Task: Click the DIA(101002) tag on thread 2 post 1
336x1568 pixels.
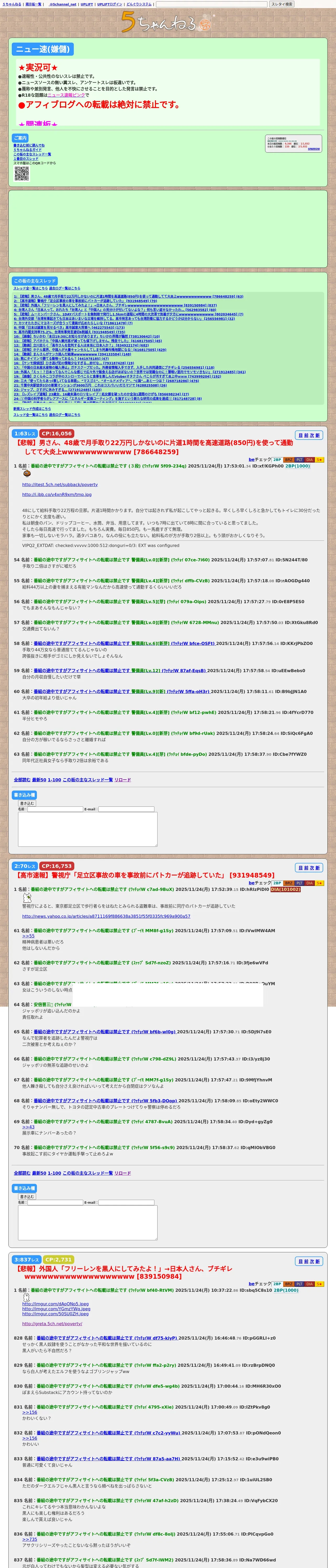Action: [x=285, y=889]
